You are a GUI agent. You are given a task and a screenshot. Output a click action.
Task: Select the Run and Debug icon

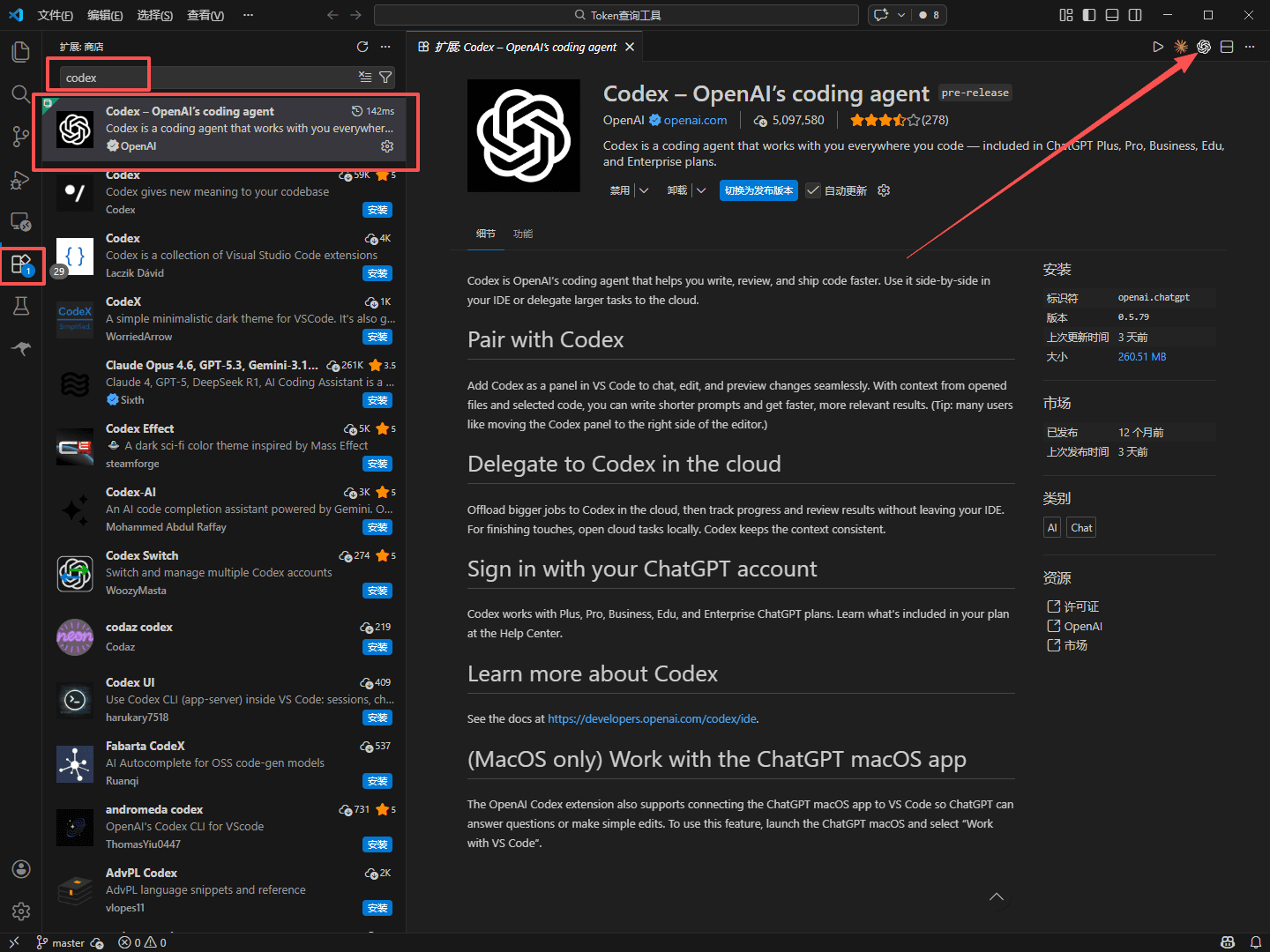tap(21, 179)
